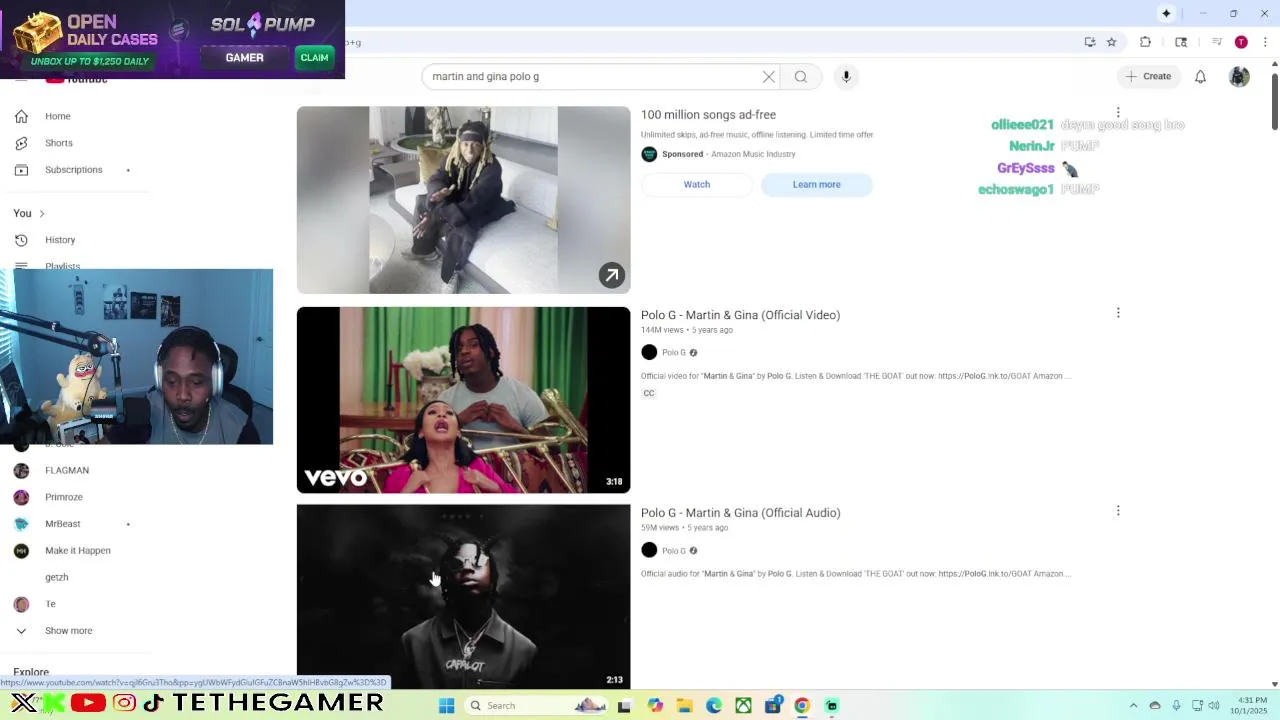The width and height of the screenshot is (1280, 720).
Task: Open File Explorer from taskbar
Action: coord(684,706)
